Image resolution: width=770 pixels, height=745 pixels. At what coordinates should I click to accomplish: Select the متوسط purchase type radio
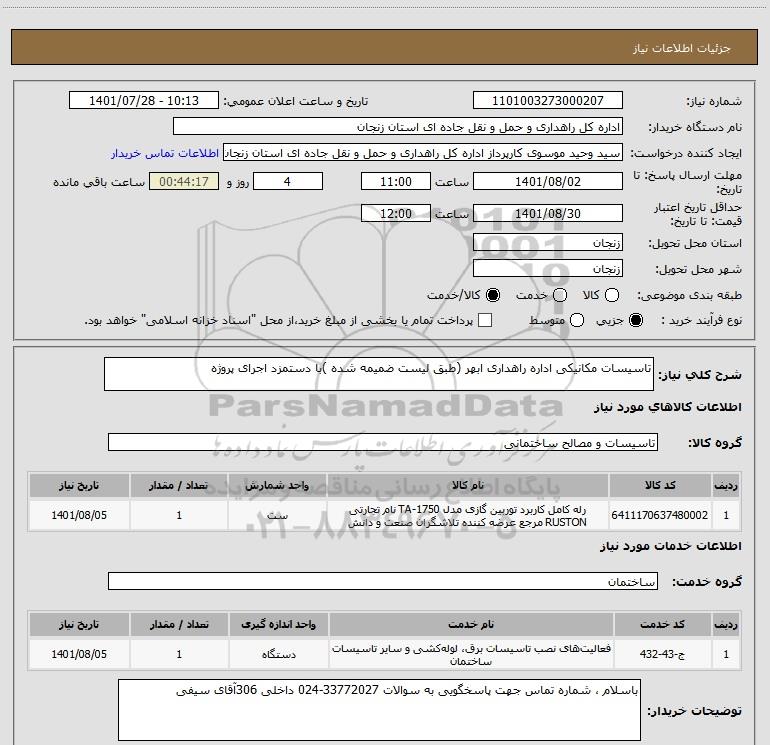[x=577, y=321]
